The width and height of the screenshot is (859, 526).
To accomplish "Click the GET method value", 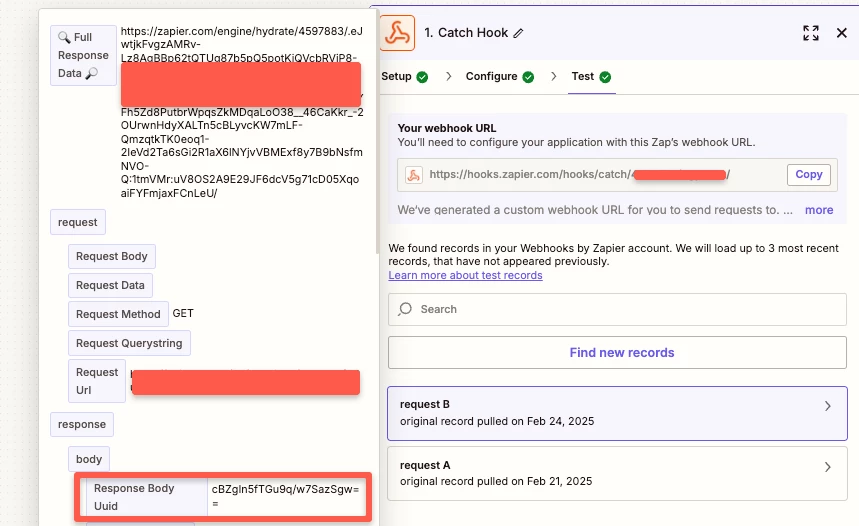I will tap(183, 313).
